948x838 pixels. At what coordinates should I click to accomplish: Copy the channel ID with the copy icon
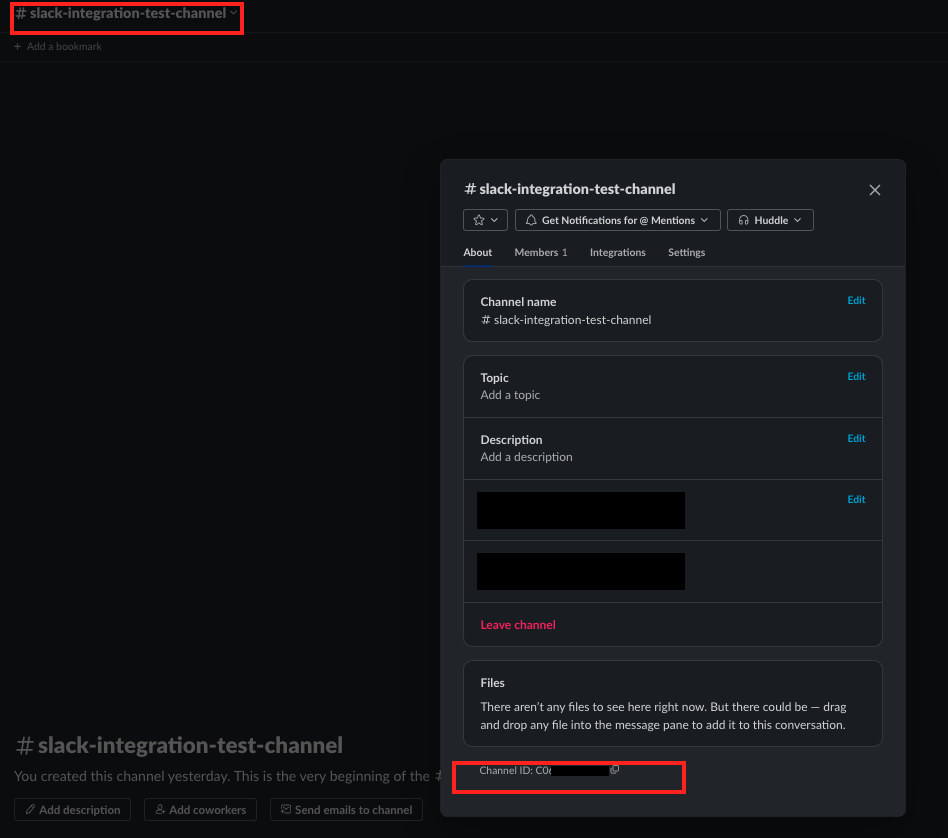[615, 770]
